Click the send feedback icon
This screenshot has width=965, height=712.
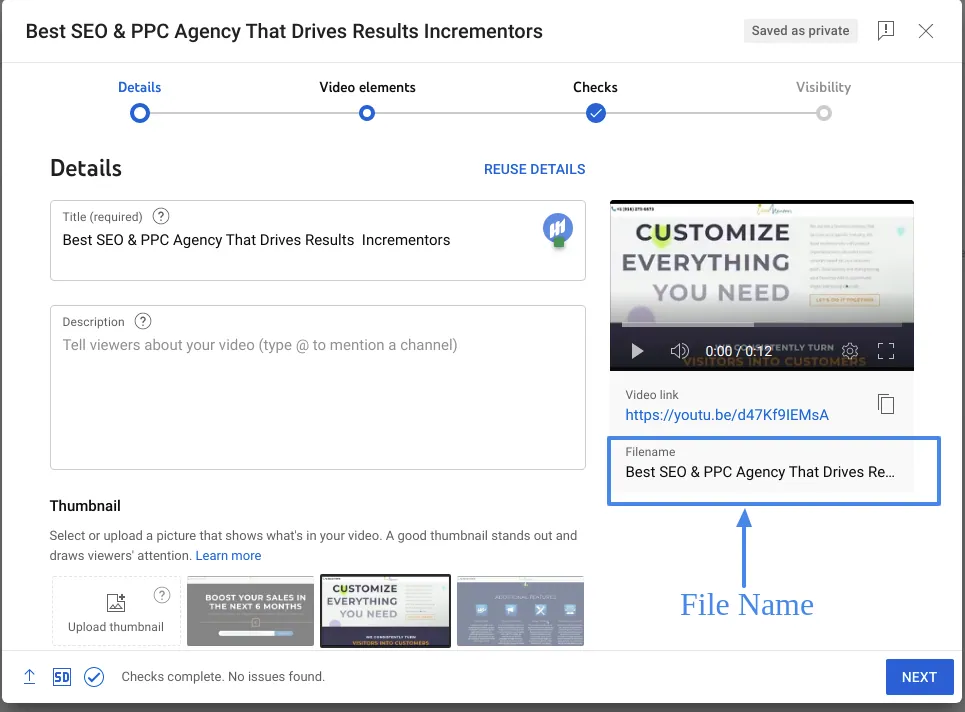886,30
